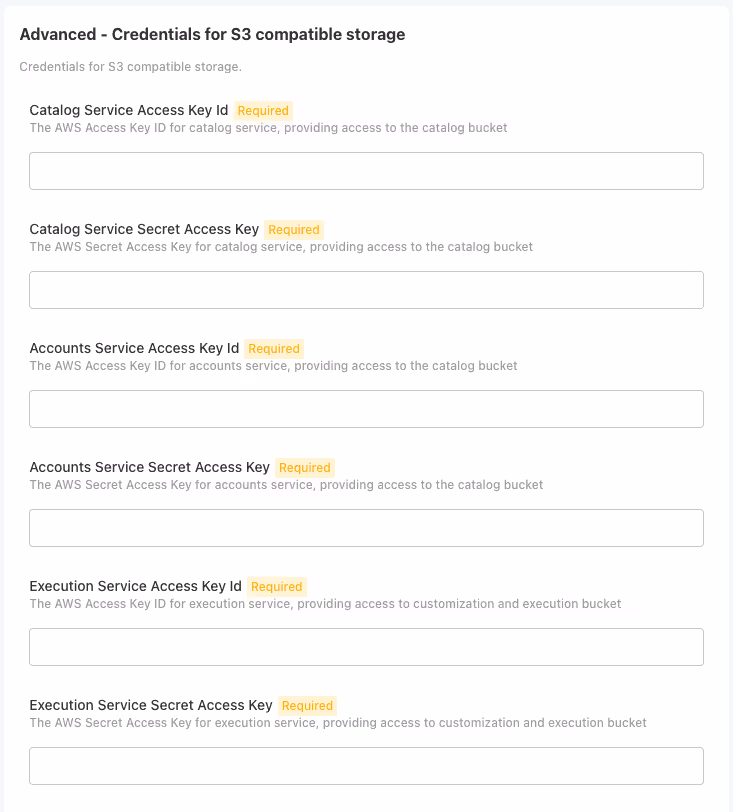Click the "Catalog Service Access Key Id" label
Screen dimensions: 733x812
129,110
